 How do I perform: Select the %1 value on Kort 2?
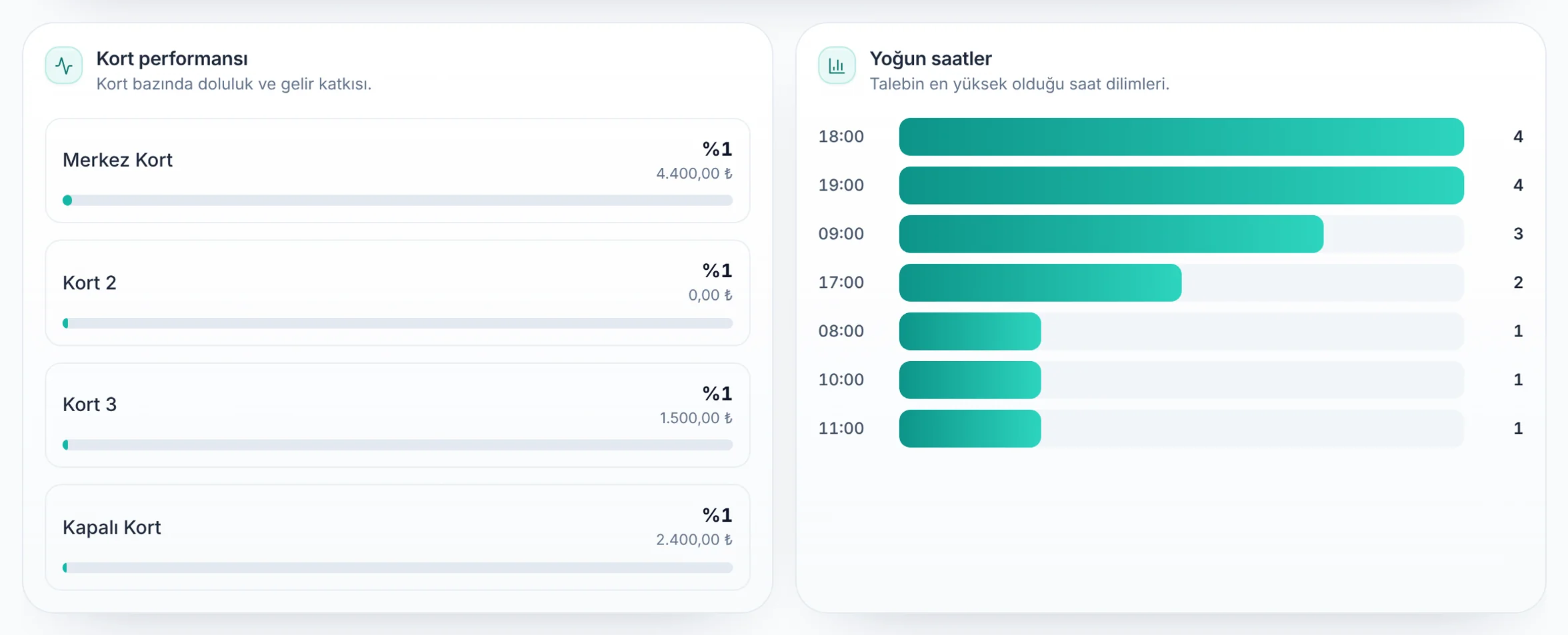(717, 271)
